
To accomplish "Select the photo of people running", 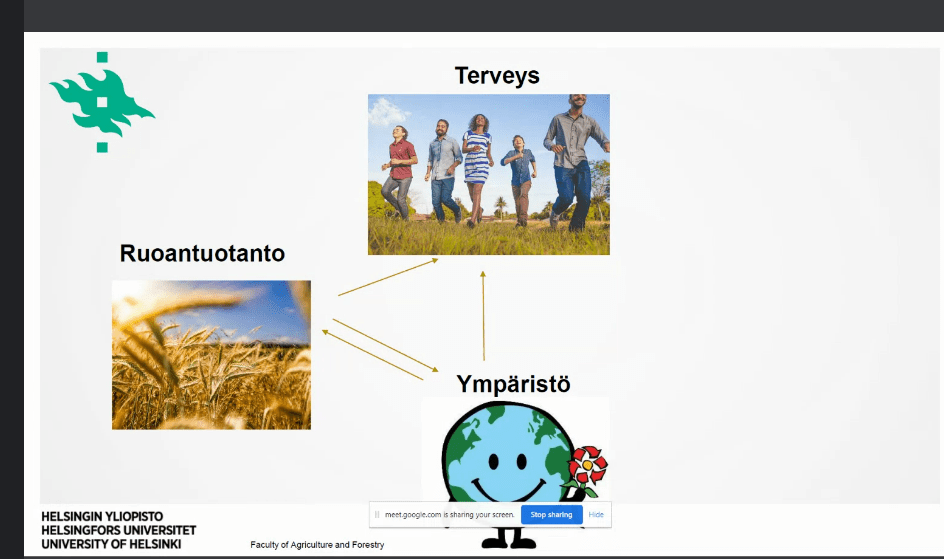I will (488, 174).
